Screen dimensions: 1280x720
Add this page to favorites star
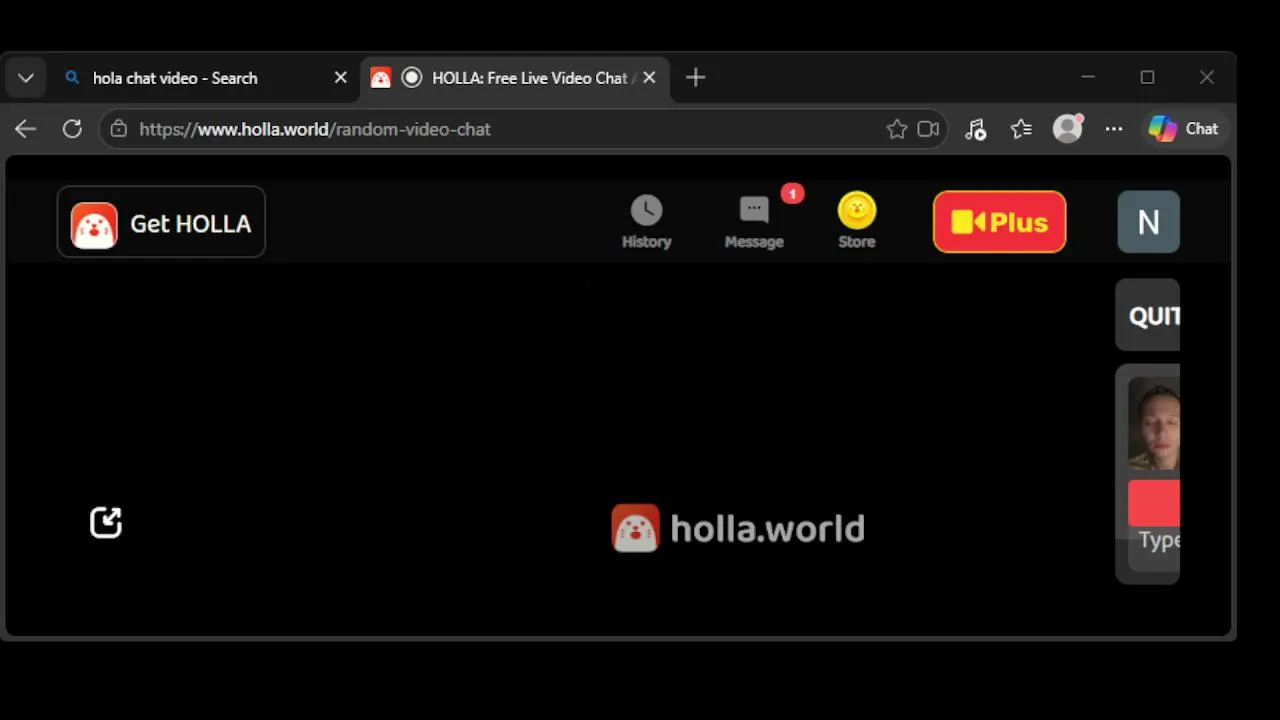click(897, 129)
